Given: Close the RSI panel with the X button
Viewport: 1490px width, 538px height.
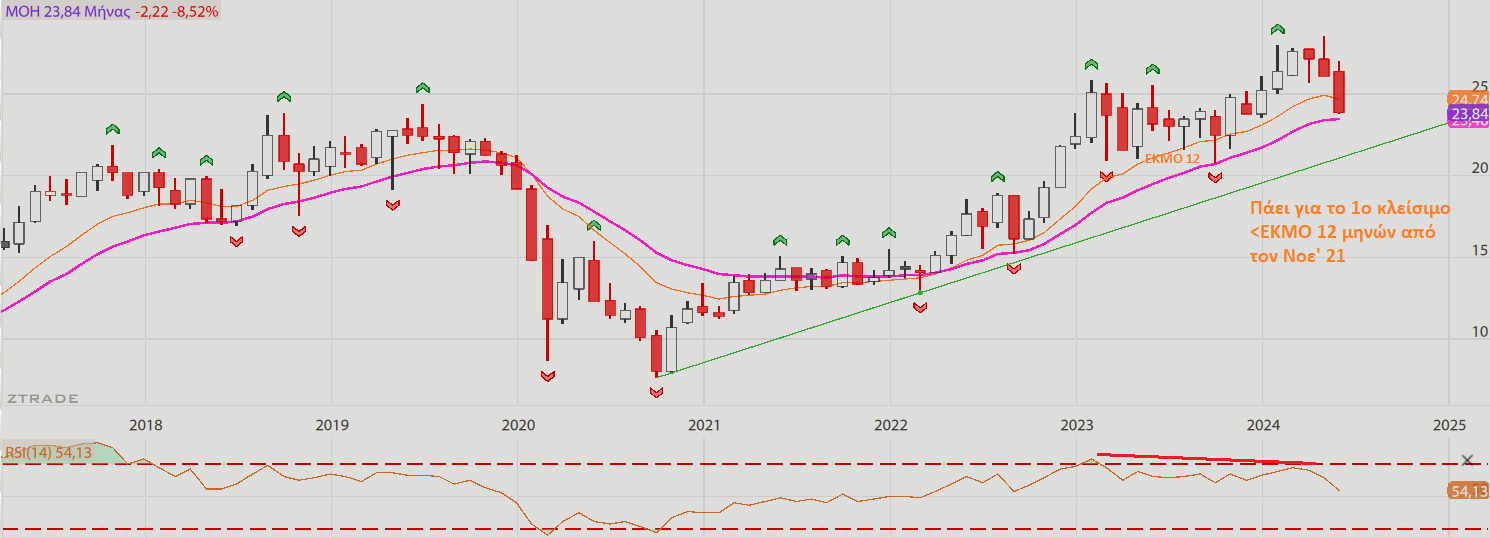Looking at the screenshot, I should (1467, 460).
